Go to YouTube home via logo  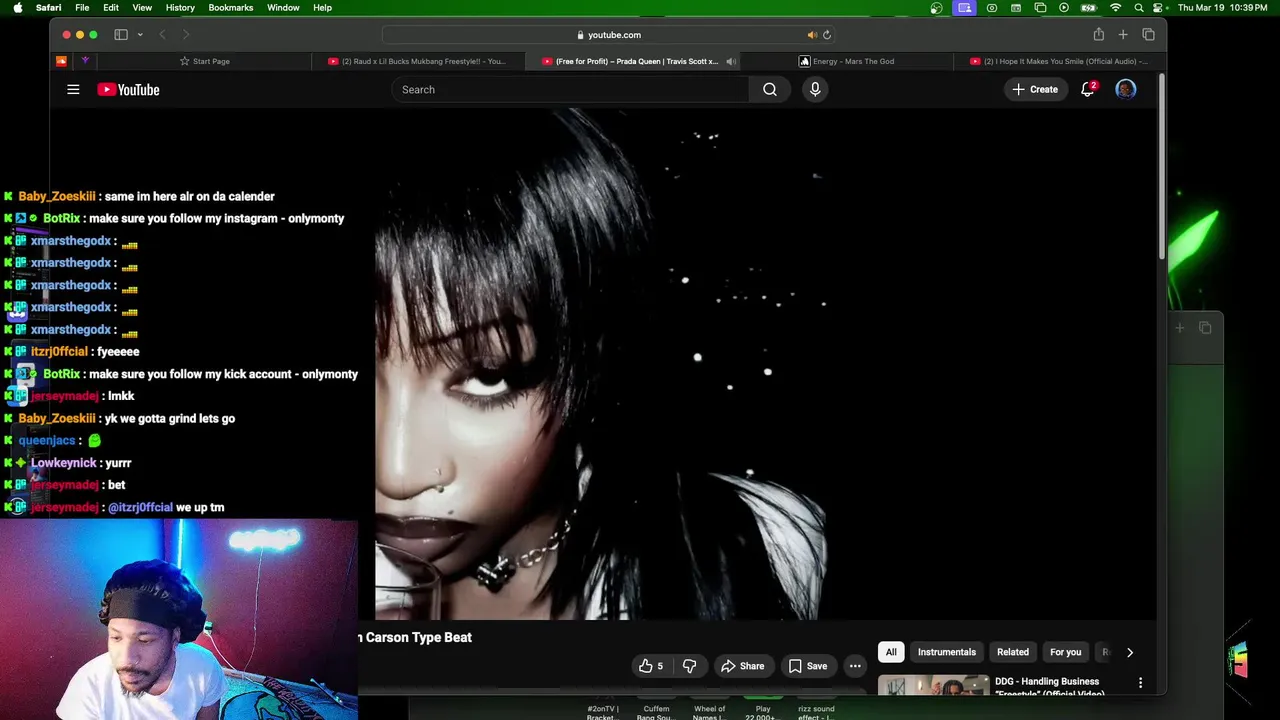pyautogui.click(x=128, y=90)
